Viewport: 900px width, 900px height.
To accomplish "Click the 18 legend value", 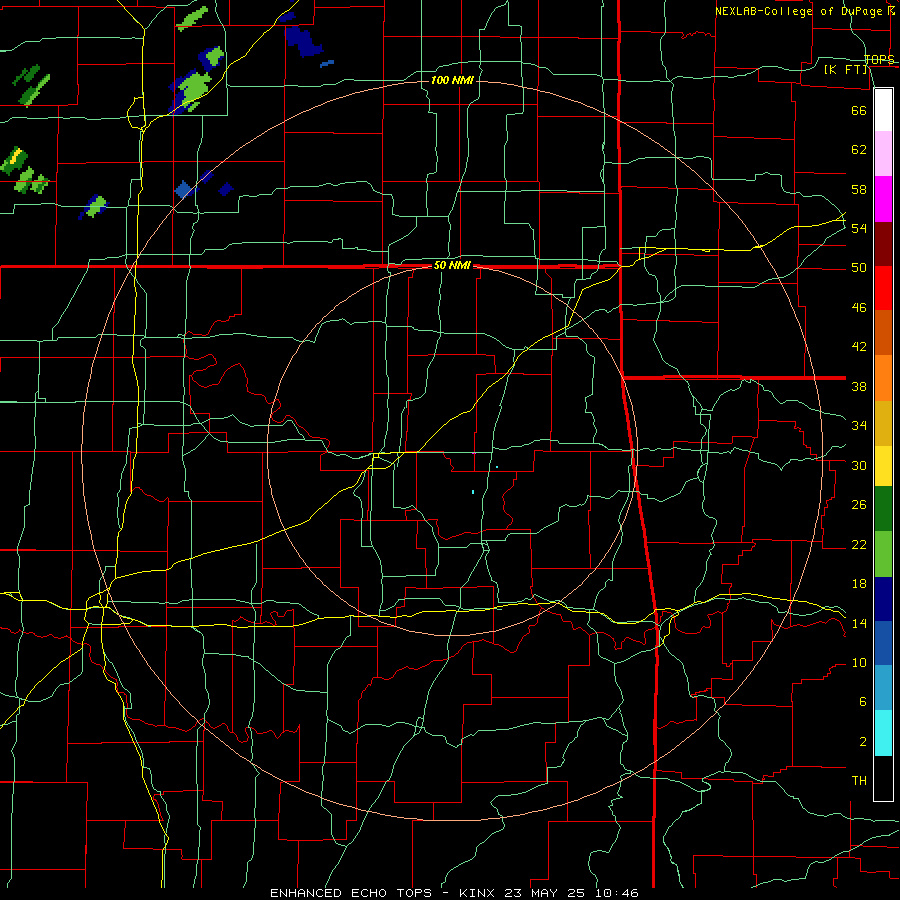I will coord(859,584).
